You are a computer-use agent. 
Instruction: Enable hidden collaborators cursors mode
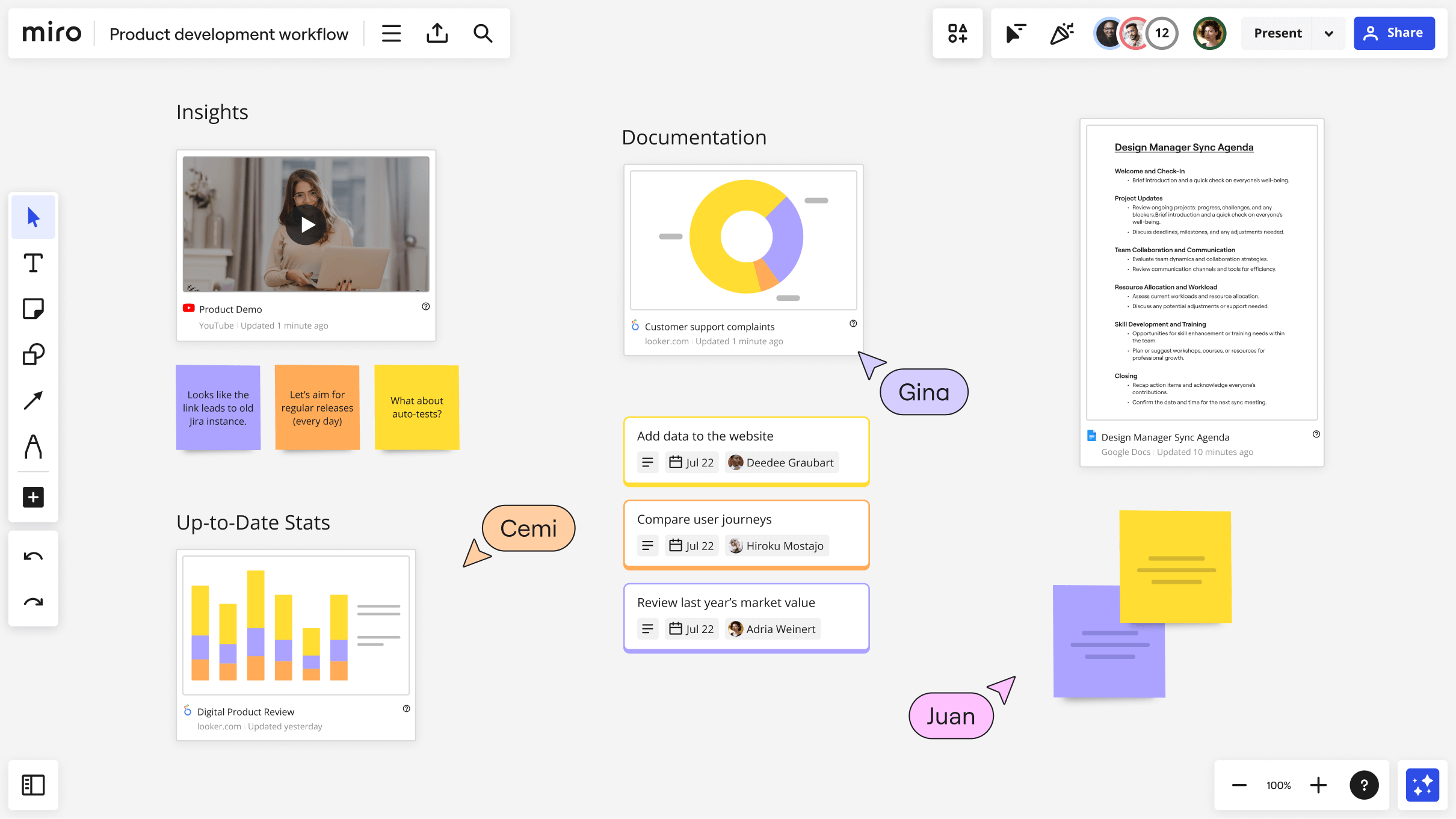click(x=1016, y=33)
